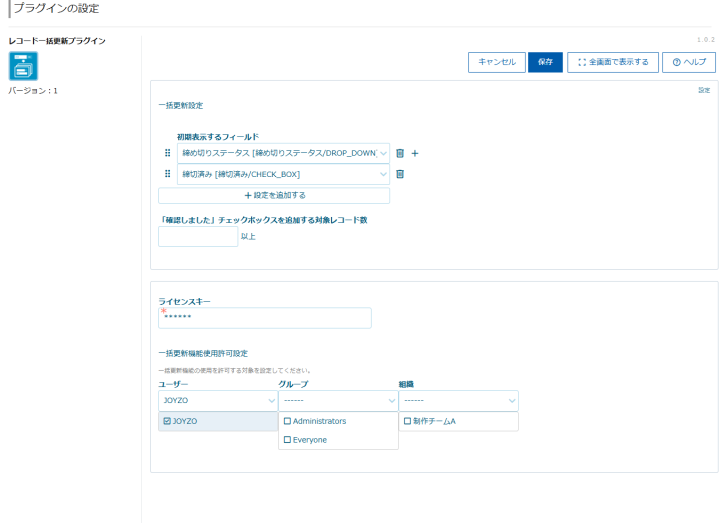Enable the Everyone group checkbox

tap(288, 439)
